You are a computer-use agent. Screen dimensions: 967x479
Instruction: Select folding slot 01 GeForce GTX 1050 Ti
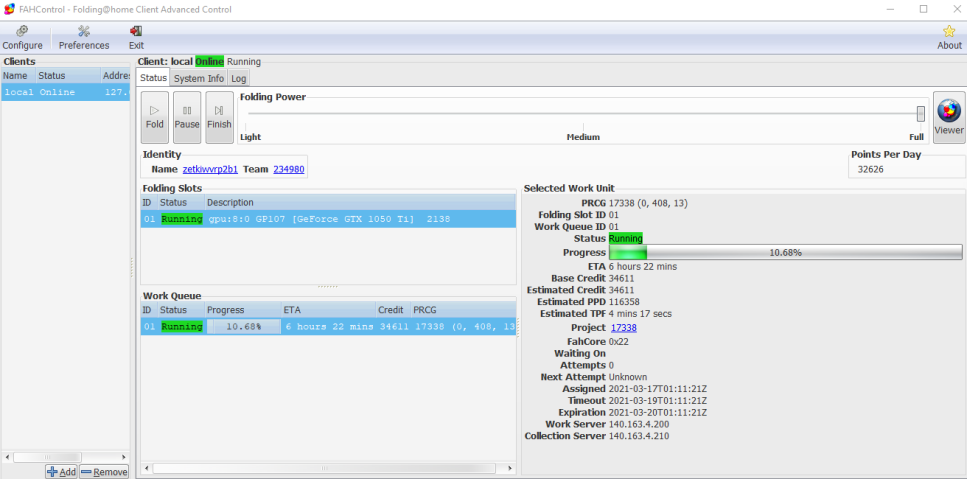point(328,219)
